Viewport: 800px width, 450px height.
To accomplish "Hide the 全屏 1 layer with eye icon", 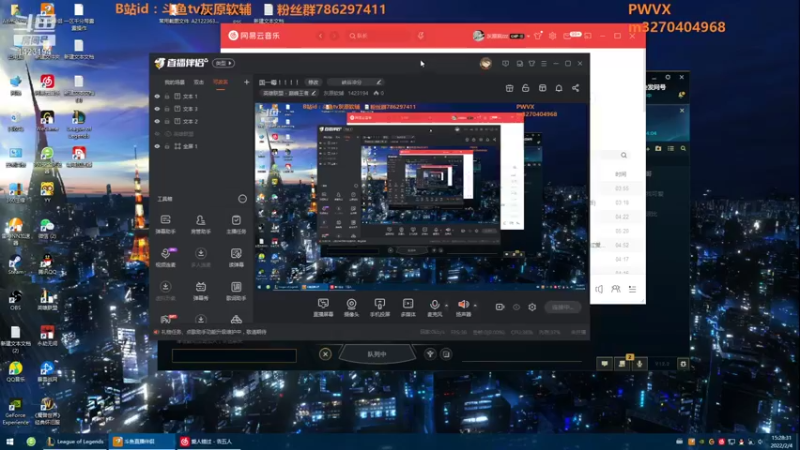I will pos(157,146).
